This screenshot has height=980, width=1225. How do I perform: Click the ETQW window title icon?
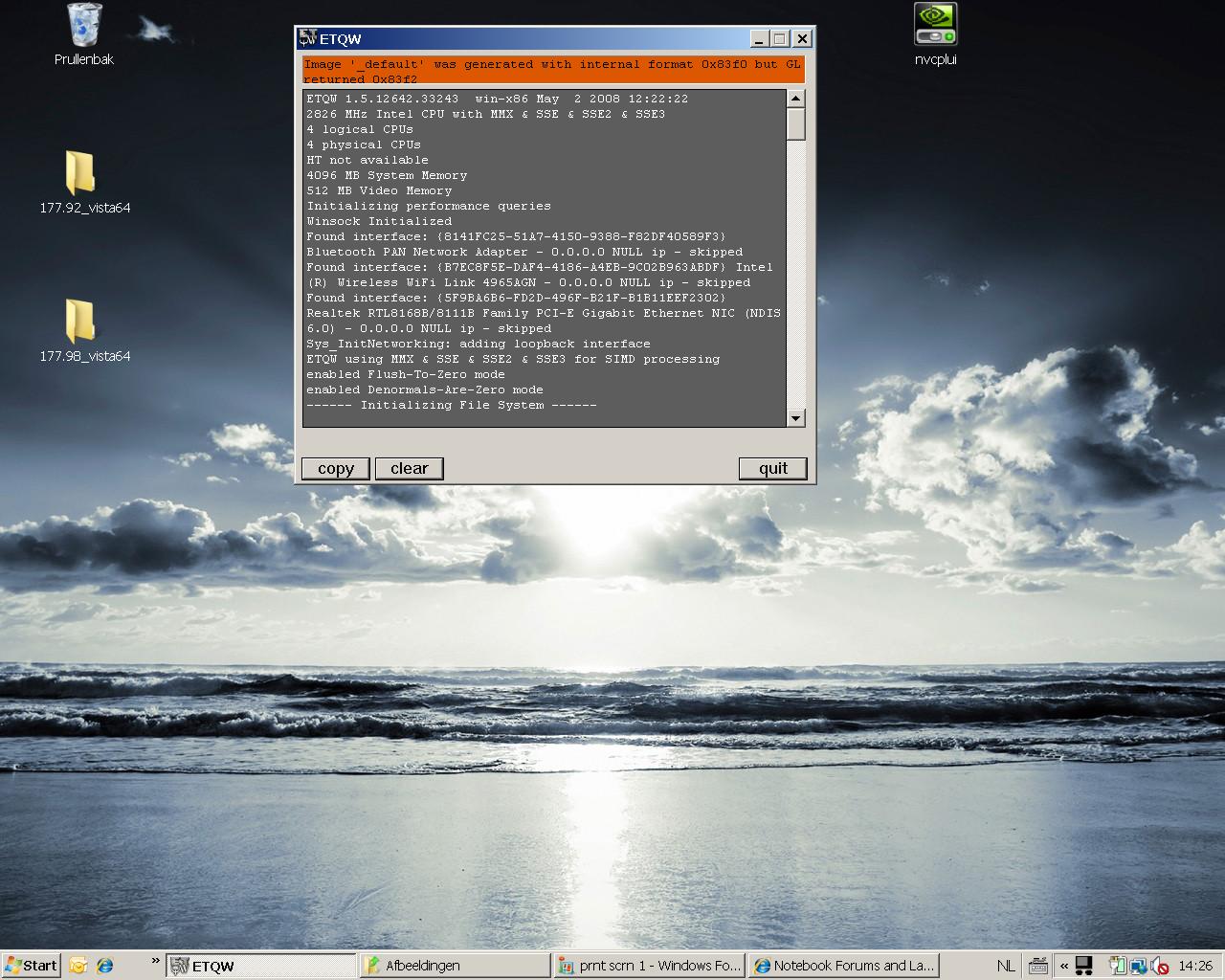point(307,38)
